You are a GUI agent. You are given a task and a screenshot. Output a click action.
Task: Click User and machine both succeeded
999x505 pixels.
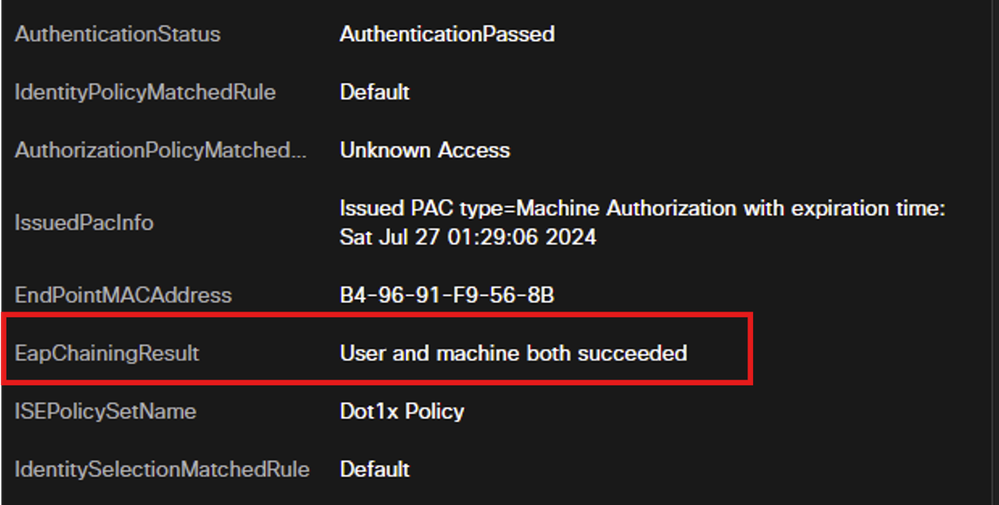tap(514, 353)
